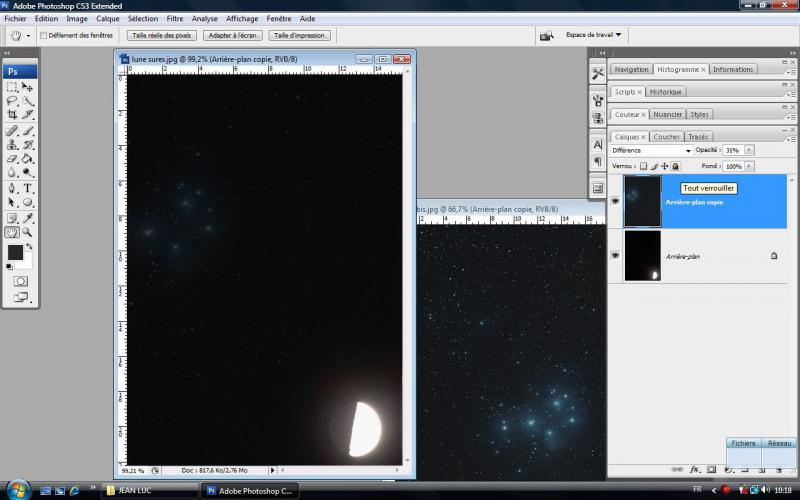800x500 pixels.
Task: Open the Calques panel flyout menu
Action: click(791, 139)
